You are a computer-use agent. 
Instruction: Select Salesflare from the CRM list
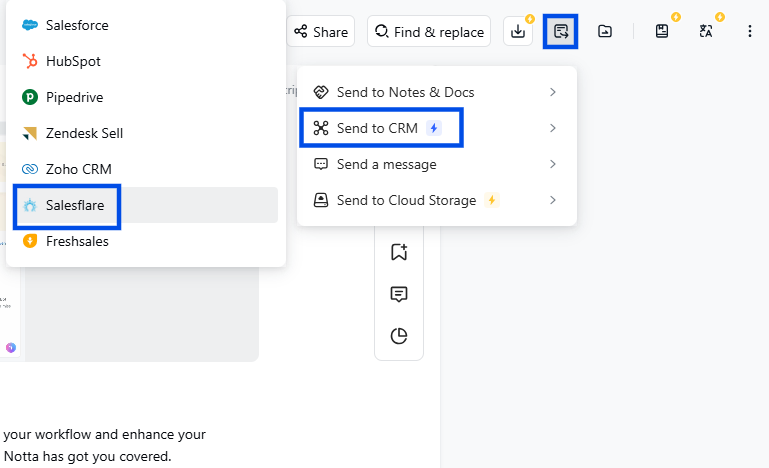click(146, 205)
